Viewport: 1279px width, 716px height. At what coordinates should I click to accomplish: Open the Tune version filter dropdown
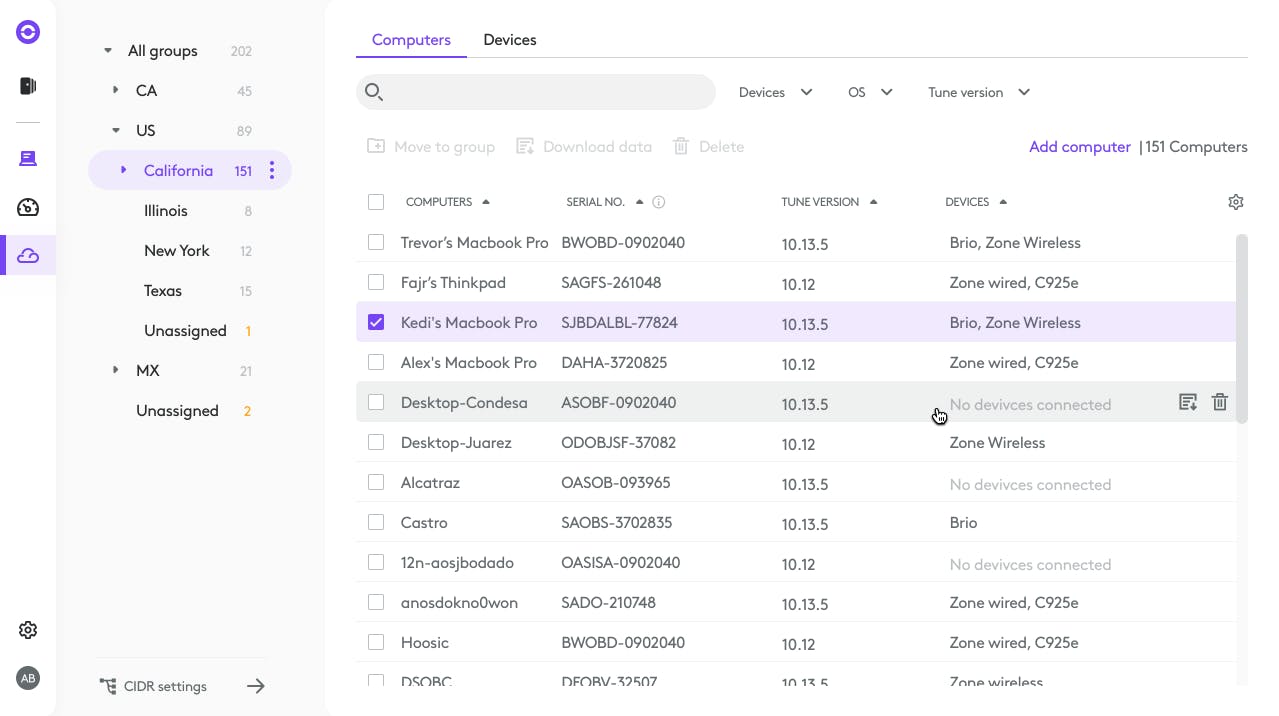pos(978,92)
